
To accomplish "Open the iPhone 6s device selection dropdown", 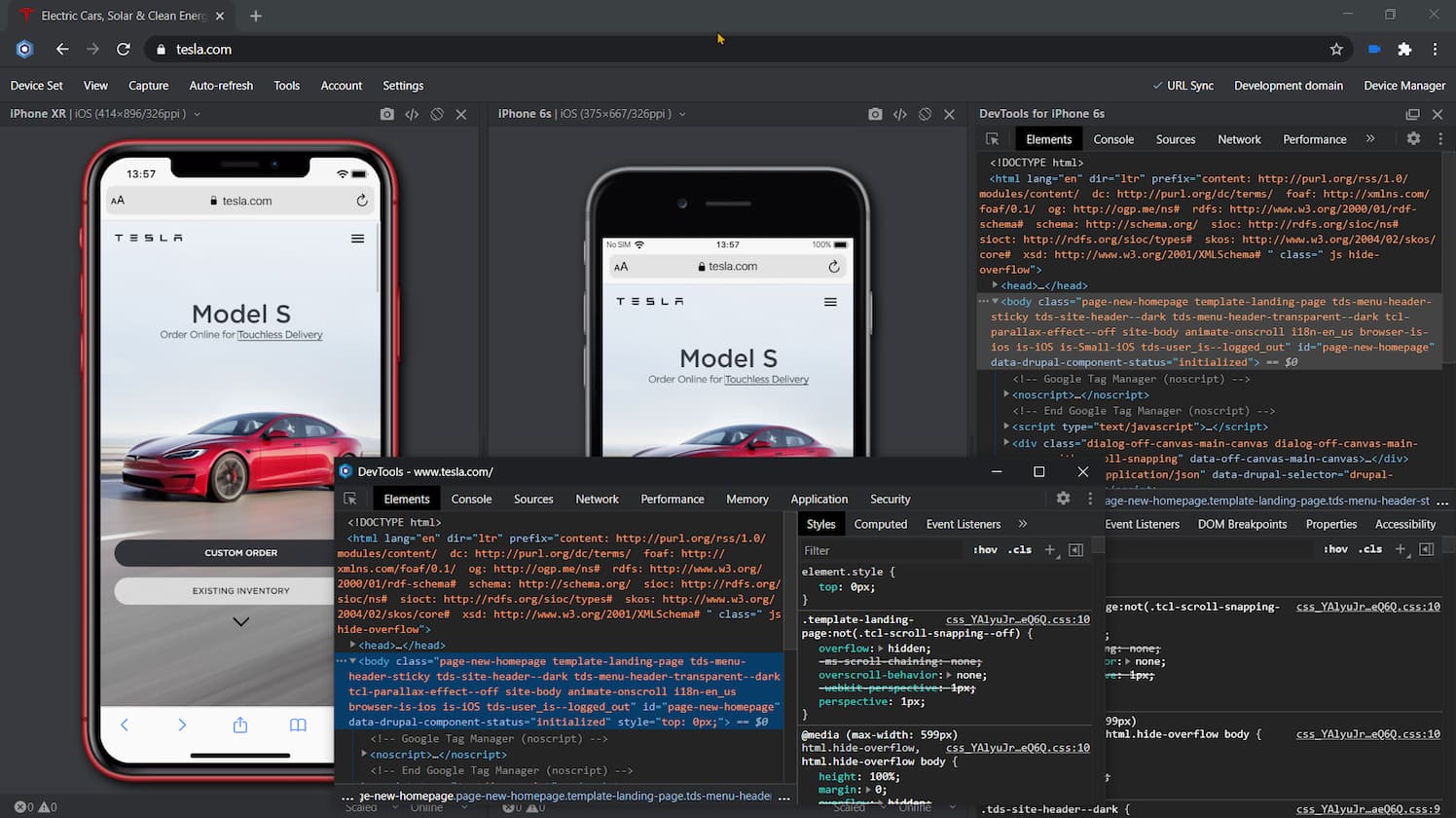I will coord(684,113).
